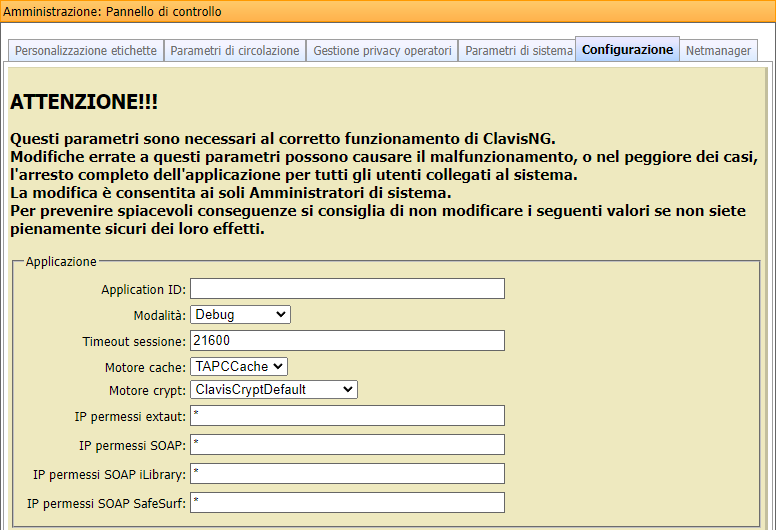
Task: Open the Motore cache TAPCCache dropdown
Action: pyautogui.click(x=239, y=367)
